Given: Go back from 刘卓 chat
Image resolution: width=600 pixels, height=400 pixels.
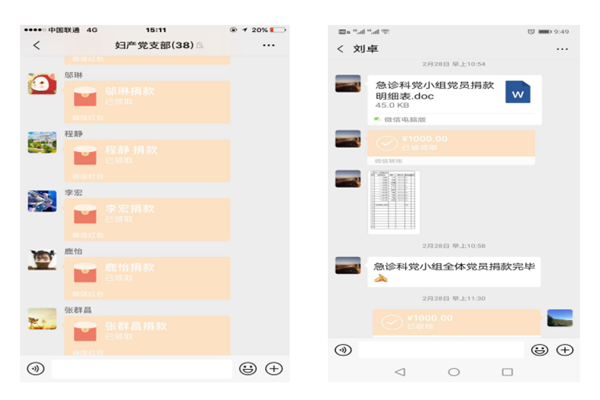Looking at the screenshot, I should (340, 48).
